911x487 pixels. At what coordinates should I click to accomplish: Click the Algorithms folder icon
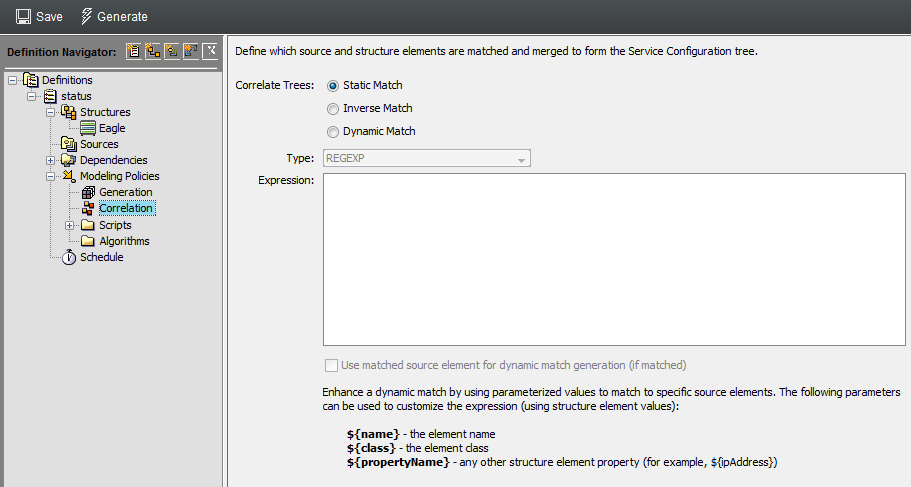[x=88, y=241]
